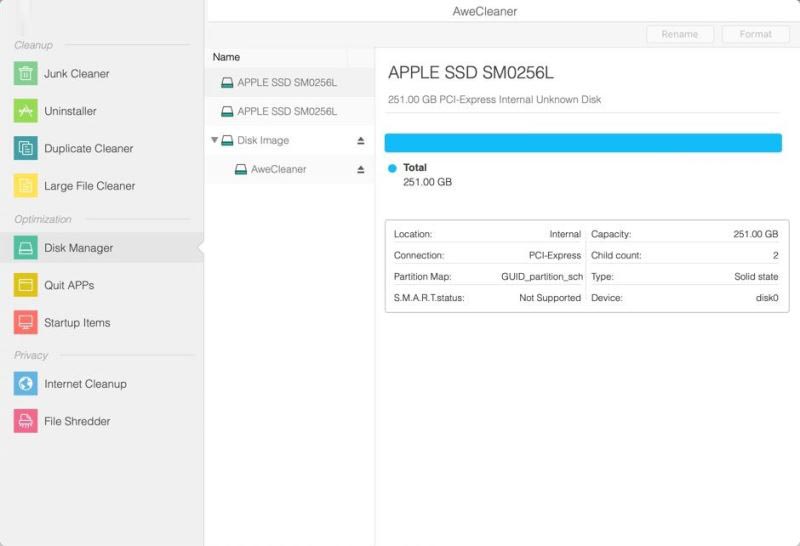Click the Device value 'disk0'
The width and height of the screenshot is (800, 546).
pos(767,297)
